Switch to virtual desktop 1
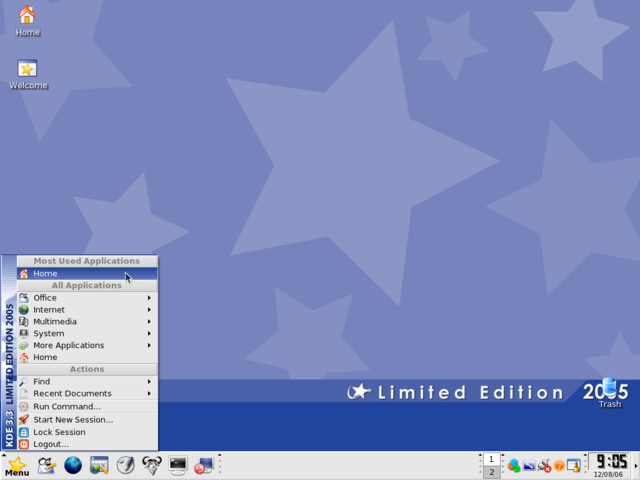 (491, 459)
